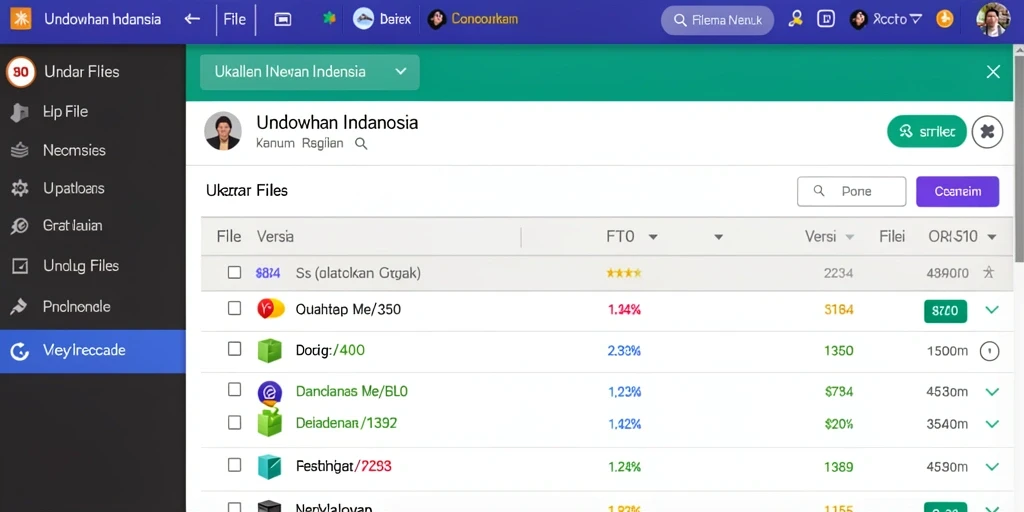Click the orange 80 badge in sidebar
The width and height of the screenshot is (1024, 512).
click(21, 72)
